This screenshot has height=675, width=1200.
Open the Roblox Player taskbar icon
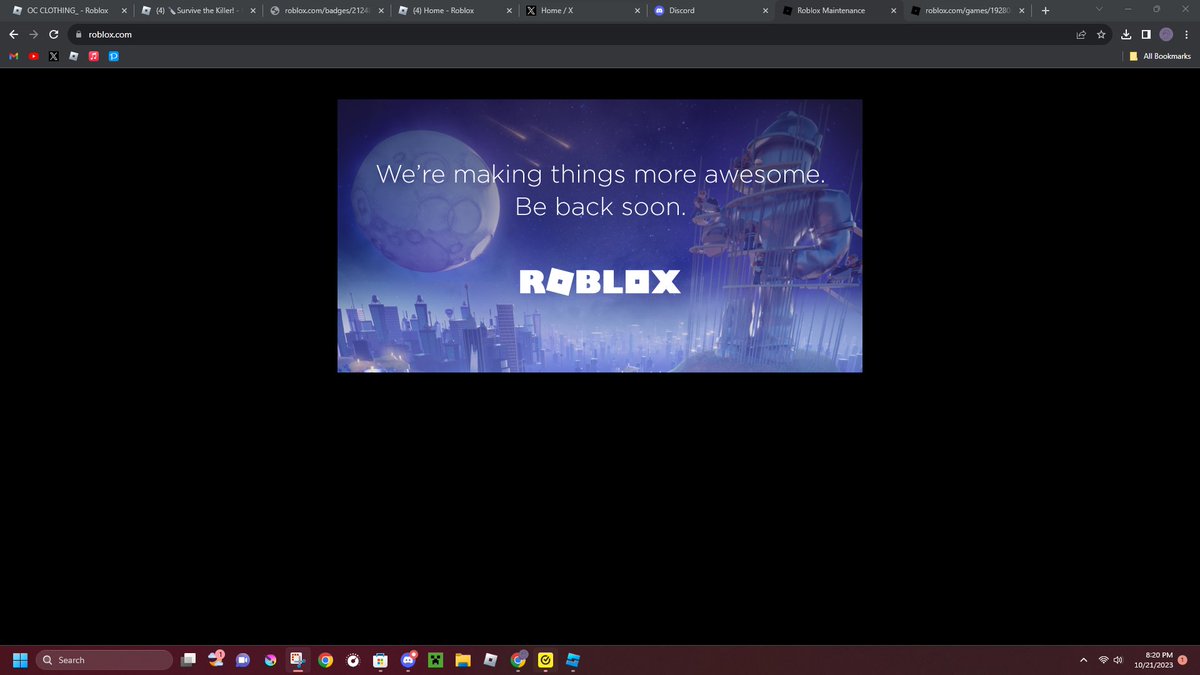490,660
